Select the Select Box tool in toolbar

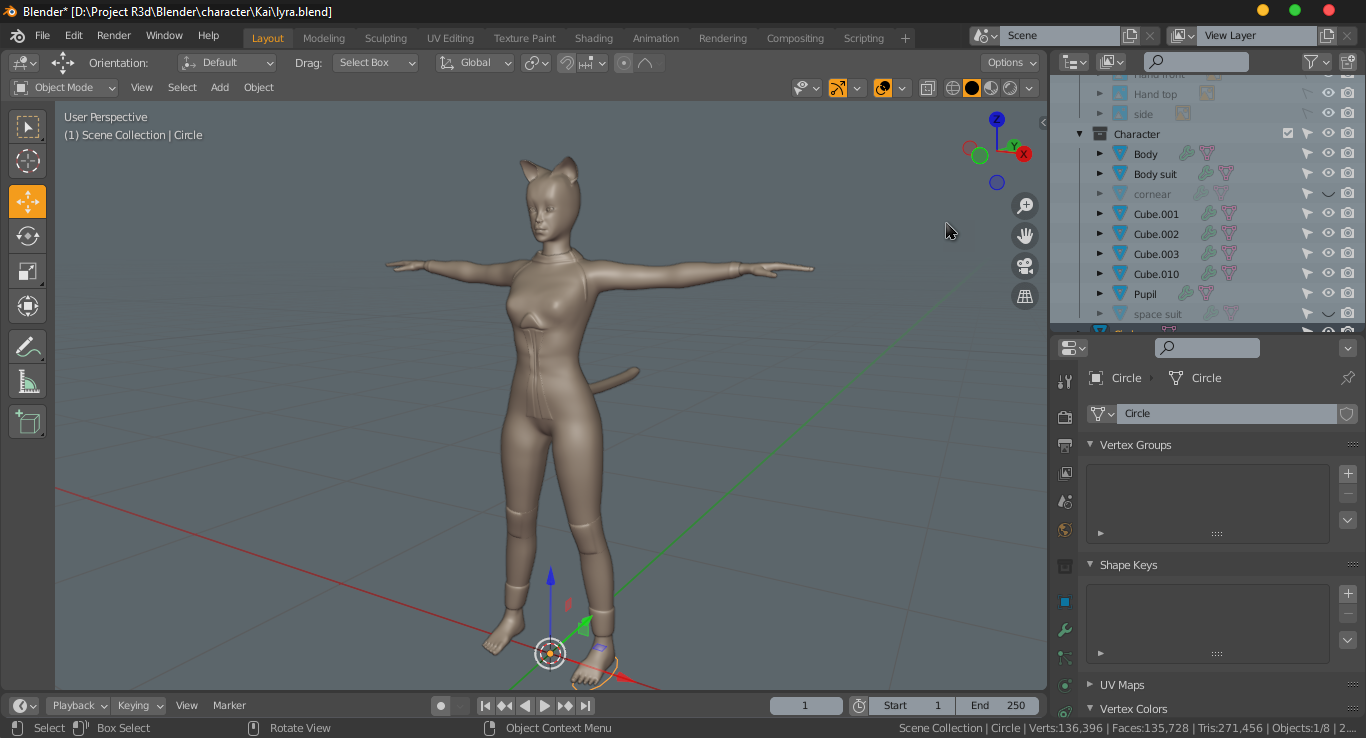(x=28, y=127)
